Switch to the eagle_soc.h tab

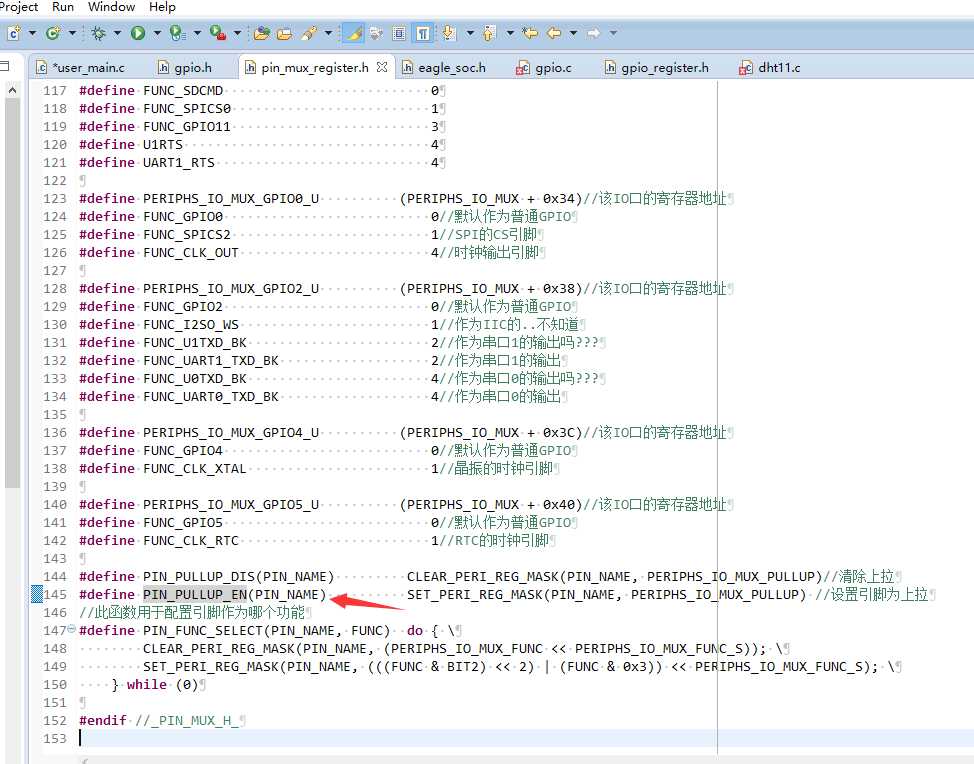[444, 68]
